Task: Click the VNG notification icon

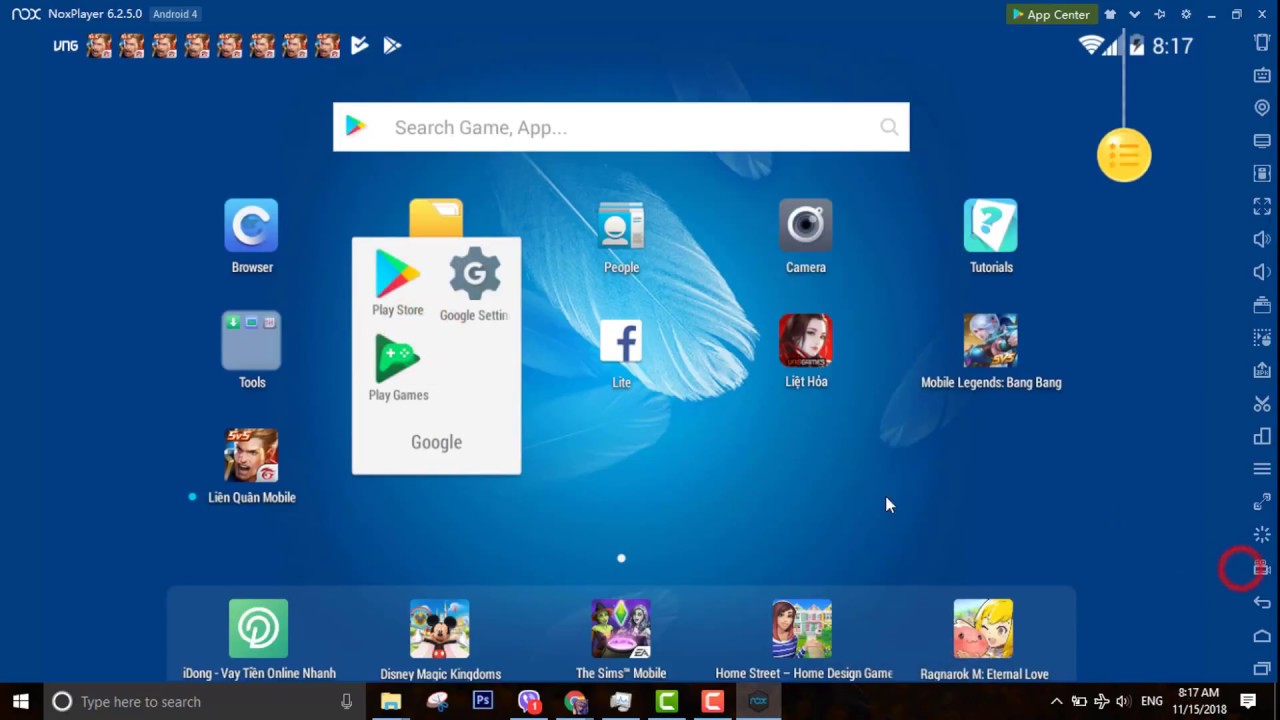Action: (x=65, y=45)
